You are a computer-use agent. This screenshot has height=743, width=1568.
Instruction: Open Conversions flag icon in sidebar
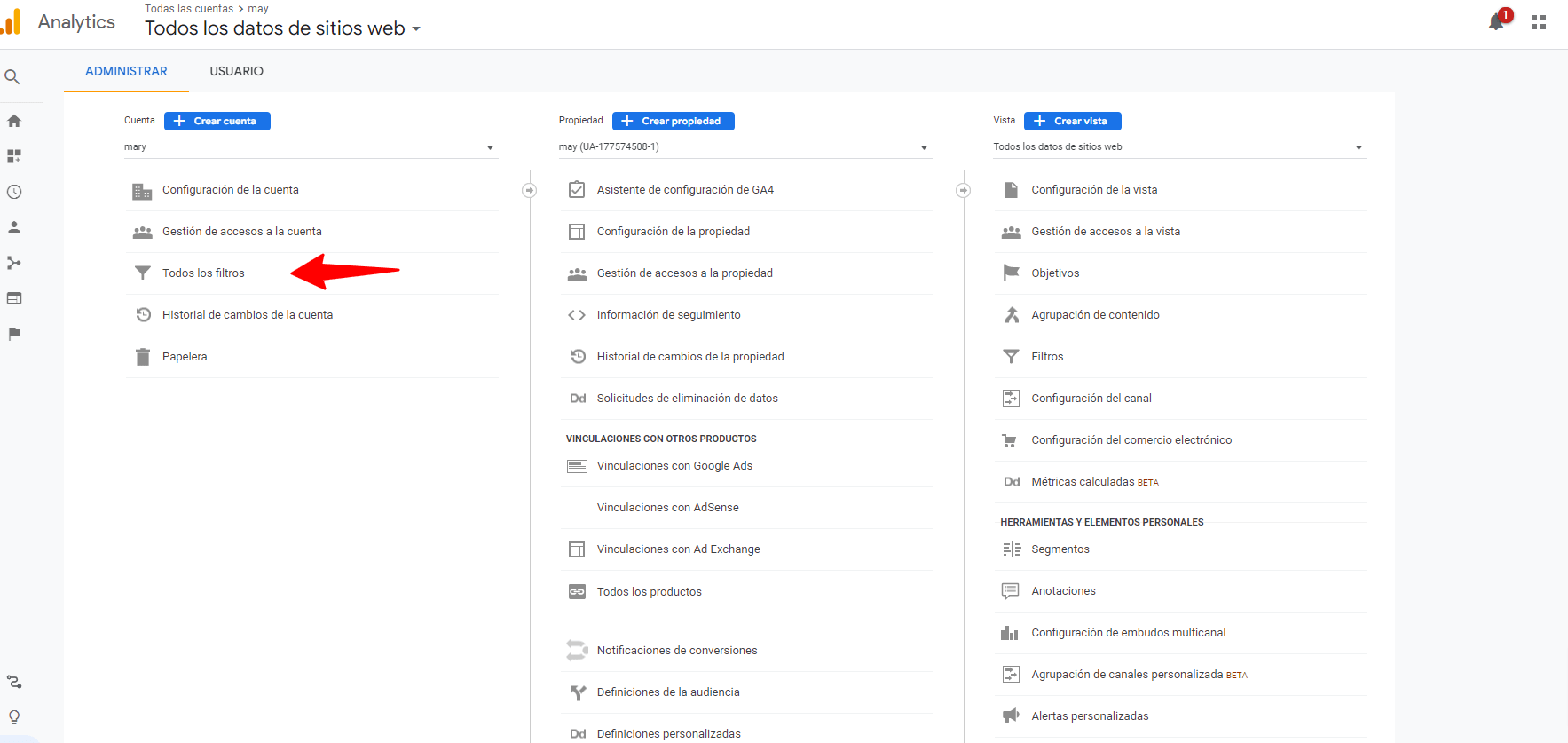click(x=14, y=334)
